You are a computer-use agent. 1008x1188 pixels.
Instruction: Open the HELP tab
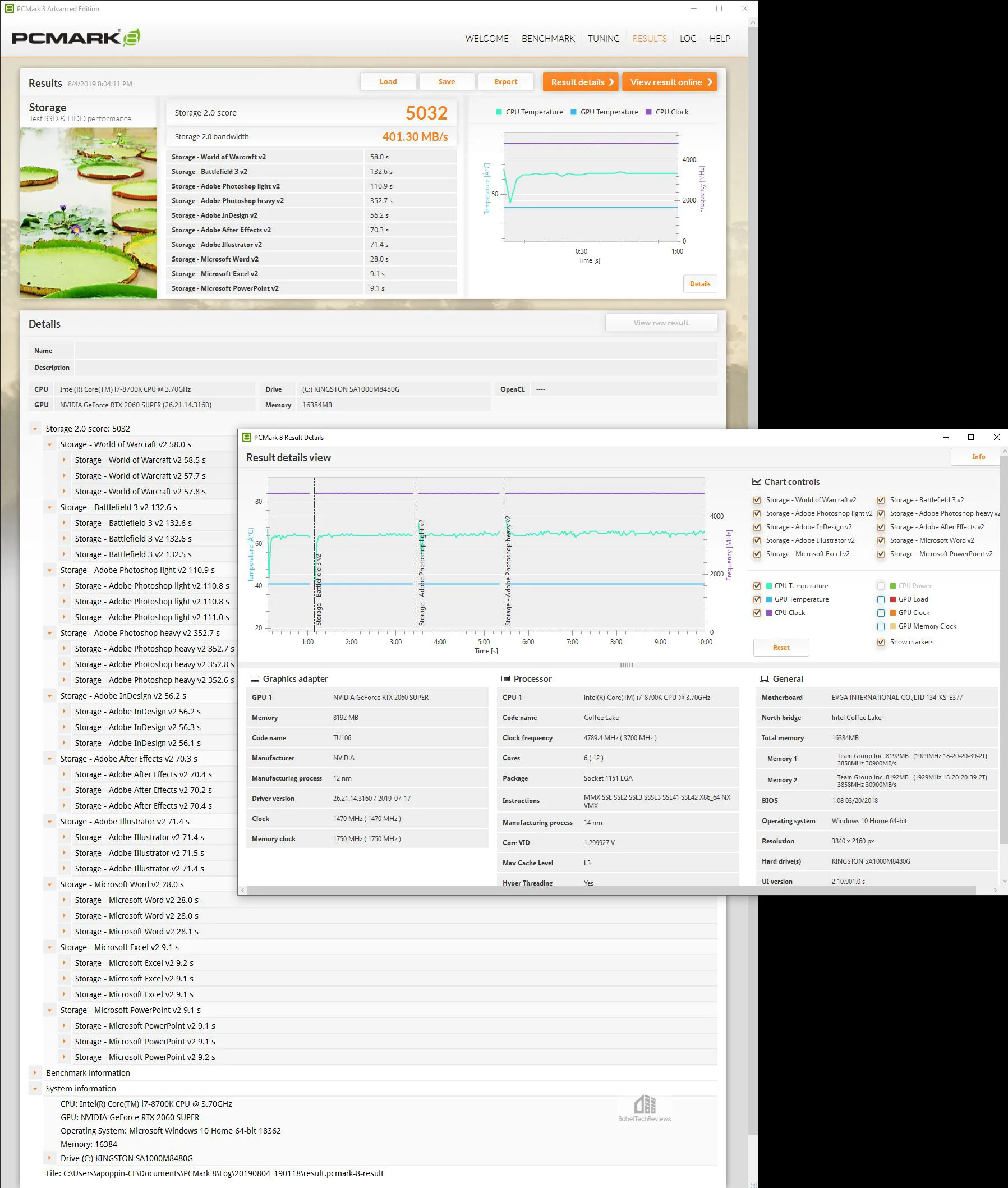[720, 38]
